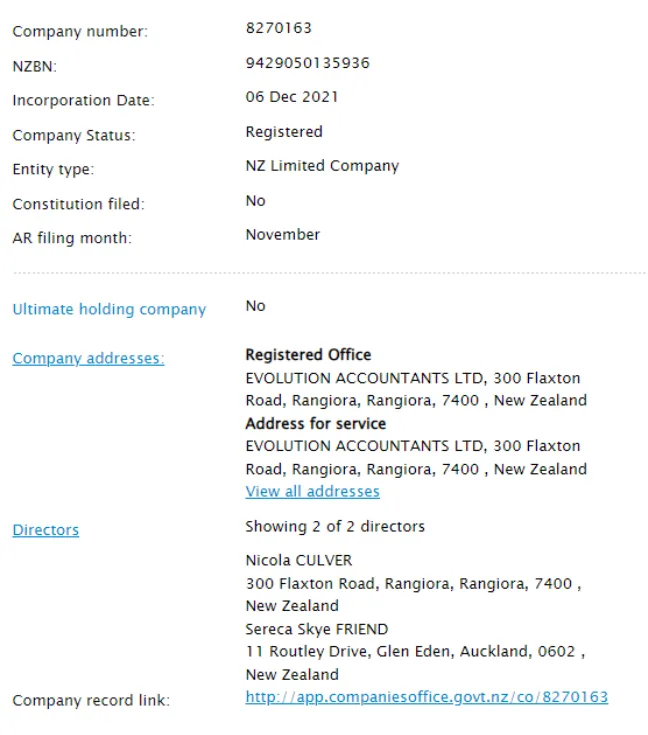
Task: Open the Company addresses link
Action: [x=88, y=358]
